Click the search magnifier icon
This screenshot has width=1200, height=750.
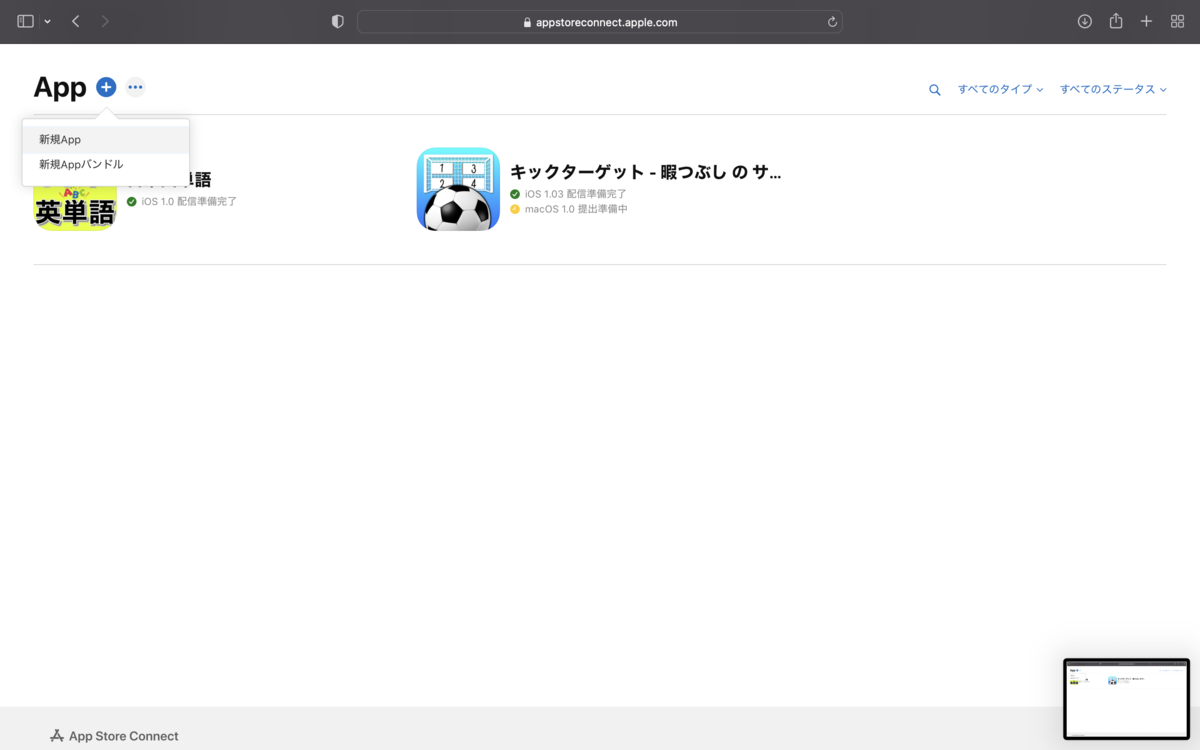pyautogui.click(x=935, y=89)
